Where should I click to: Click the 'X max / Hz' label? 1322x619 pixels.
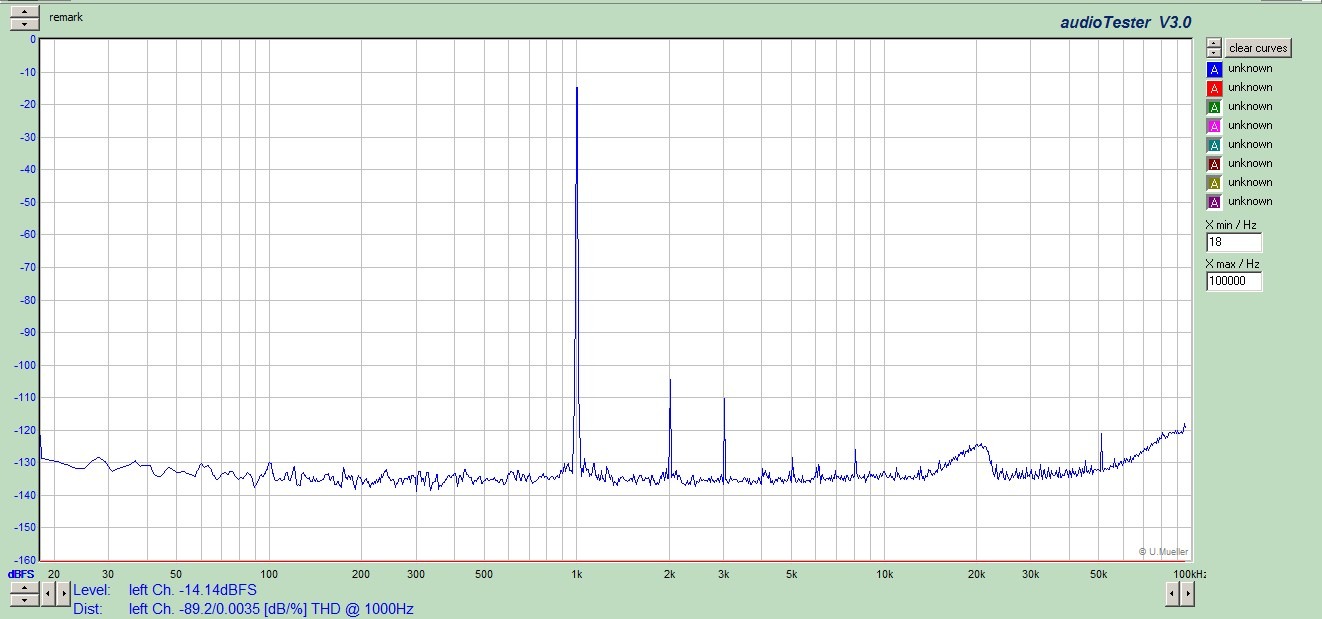[1233, 264]
